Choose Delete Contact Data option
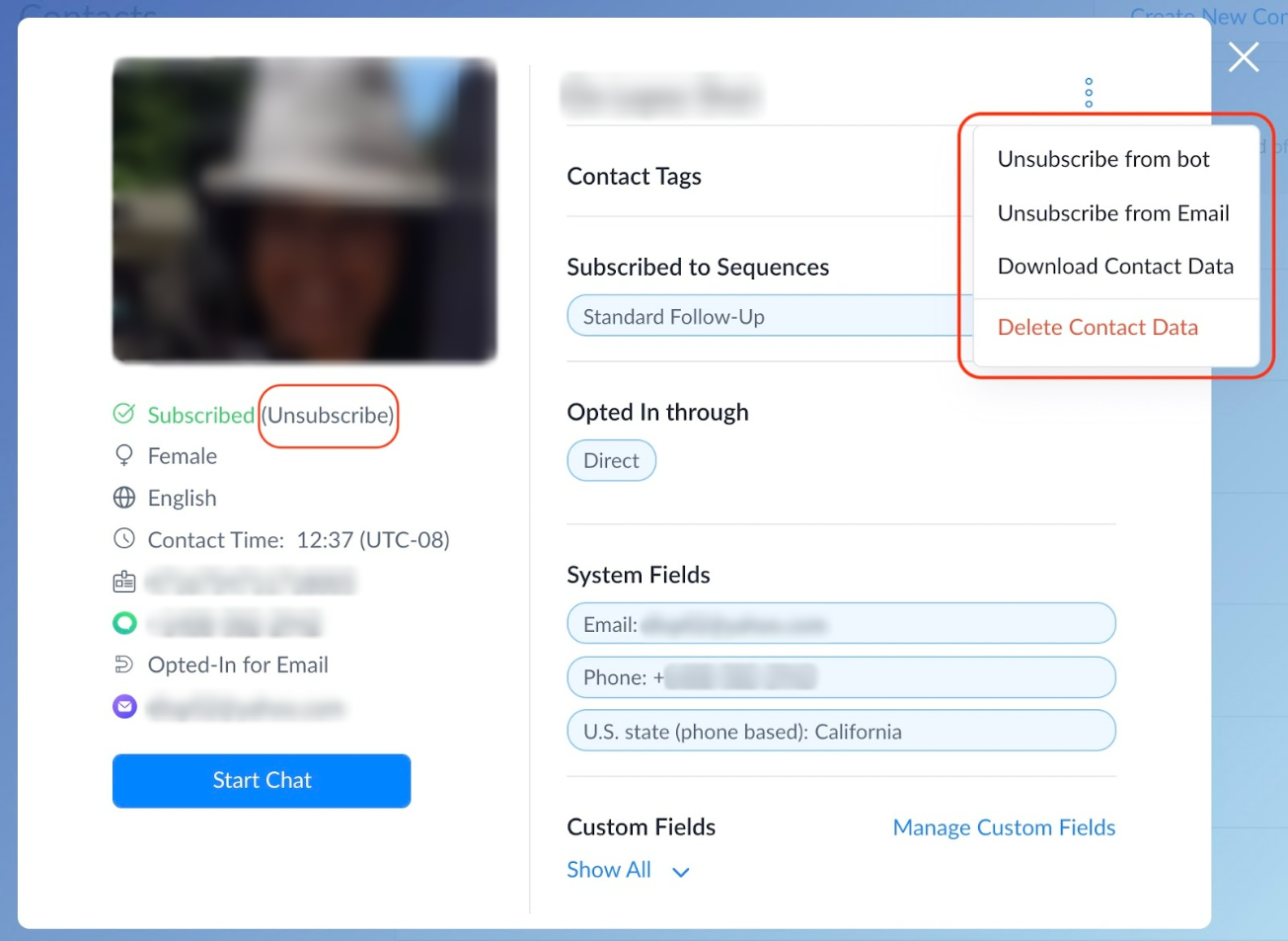The width and height of the screenshot is (1288, 941). [x=1097, y=327]
